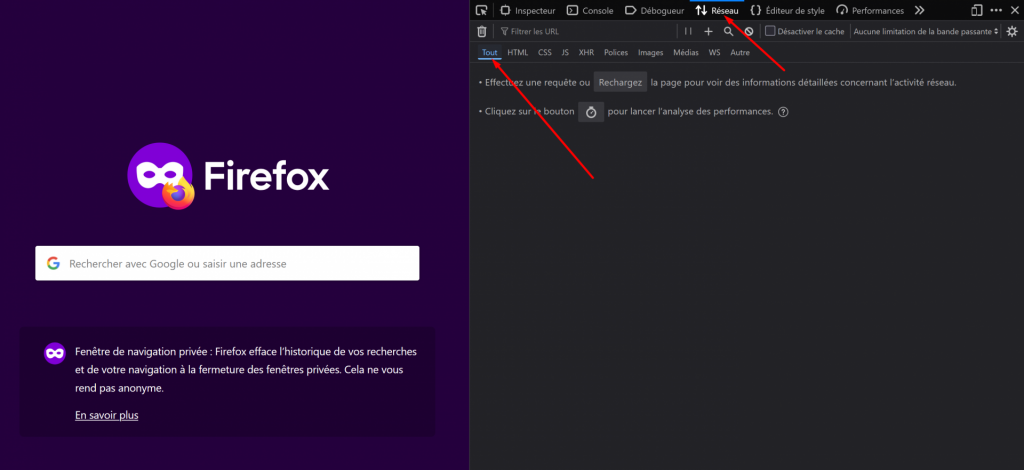Activate the element picker icon
1024x470 pixels.
tap(482, 10)
